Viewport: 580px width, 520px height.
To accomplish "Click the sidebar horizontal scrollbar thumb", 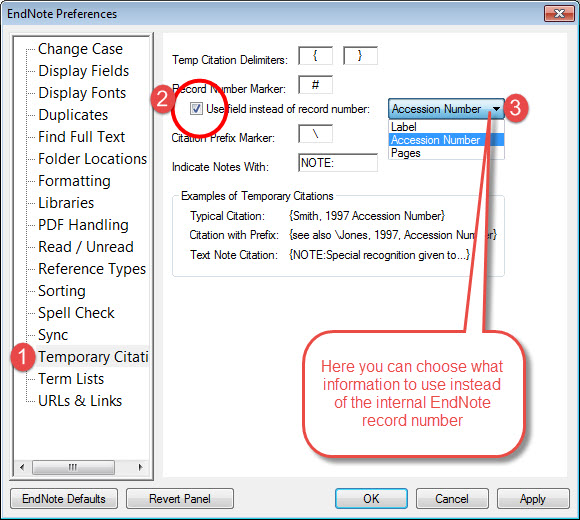I will (x=73, y=467).
